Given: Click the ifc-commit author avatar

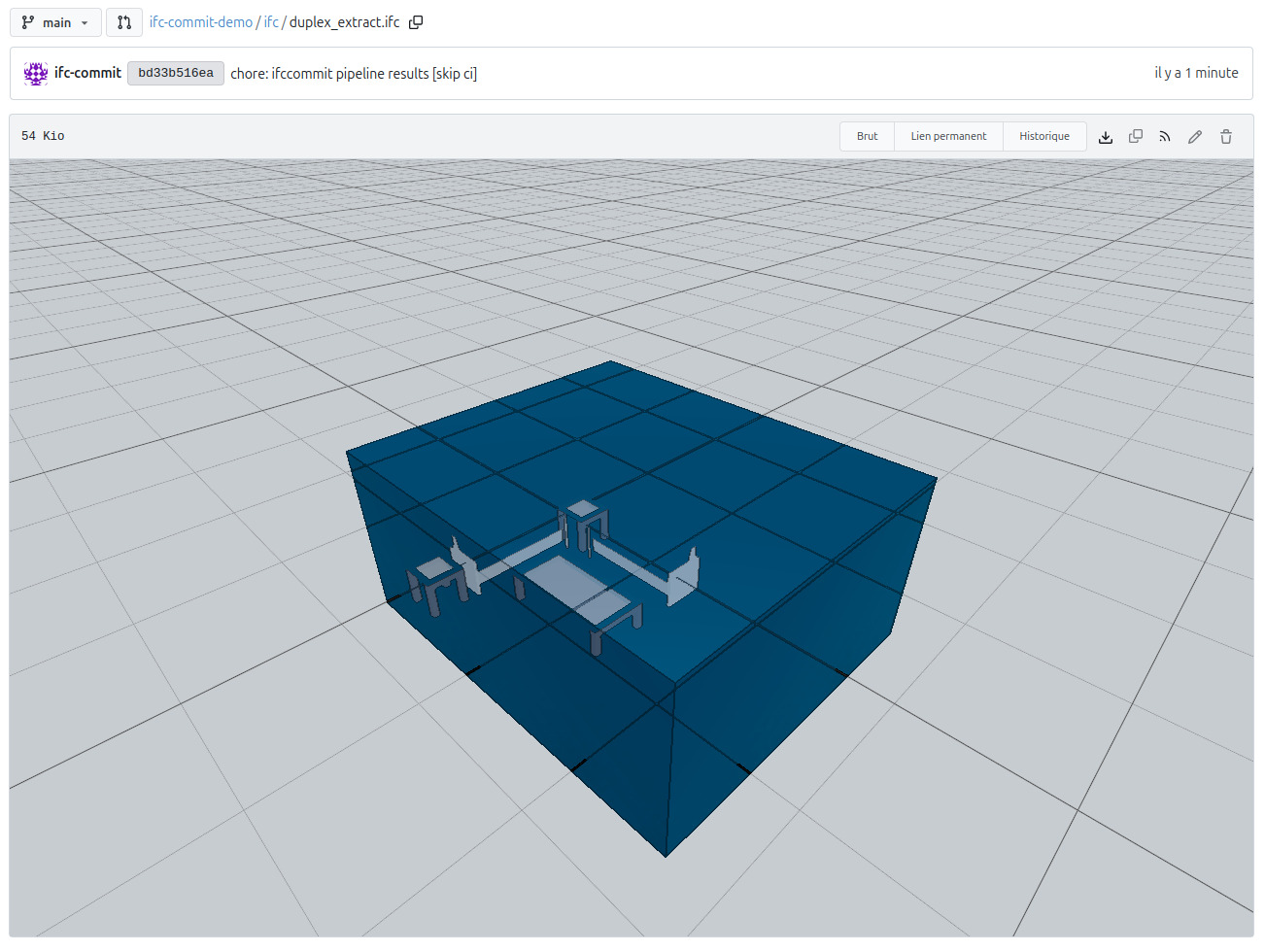Looking at the screenshot, I should pyautogui.click(x=36, y=73).
